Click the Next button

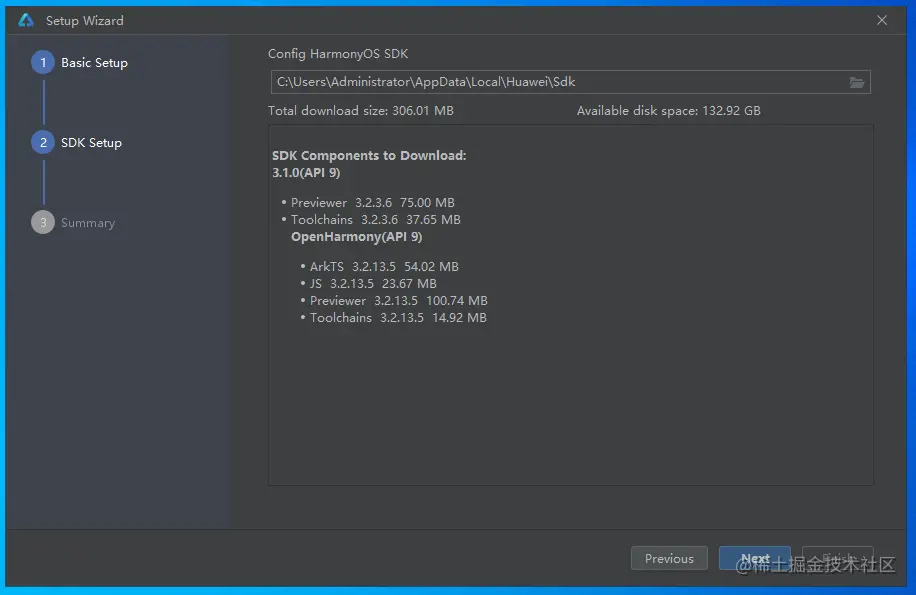tap(755, 558)
